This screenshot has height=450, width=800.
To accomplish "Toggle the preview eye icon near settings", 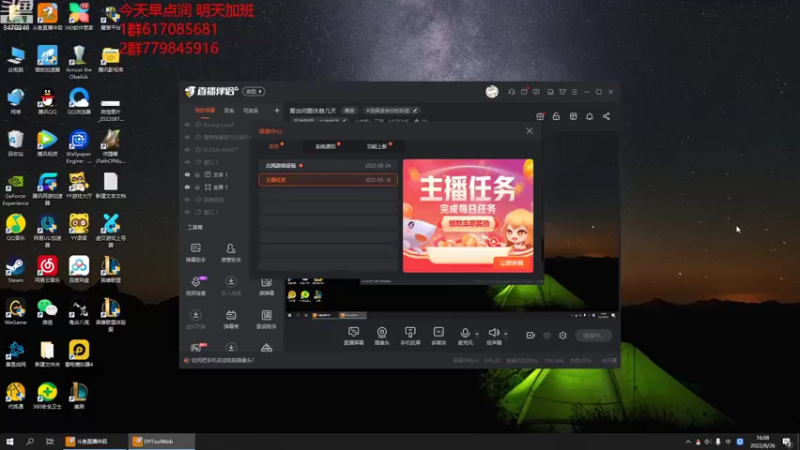I will coord(547,335).
